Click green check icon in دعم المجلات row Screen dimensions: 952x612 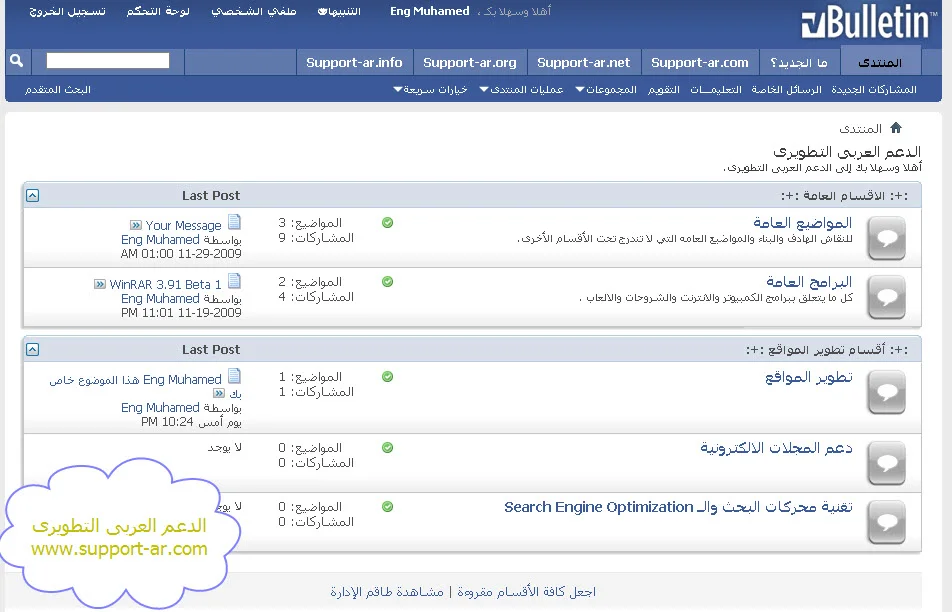[x=388, y=448]
